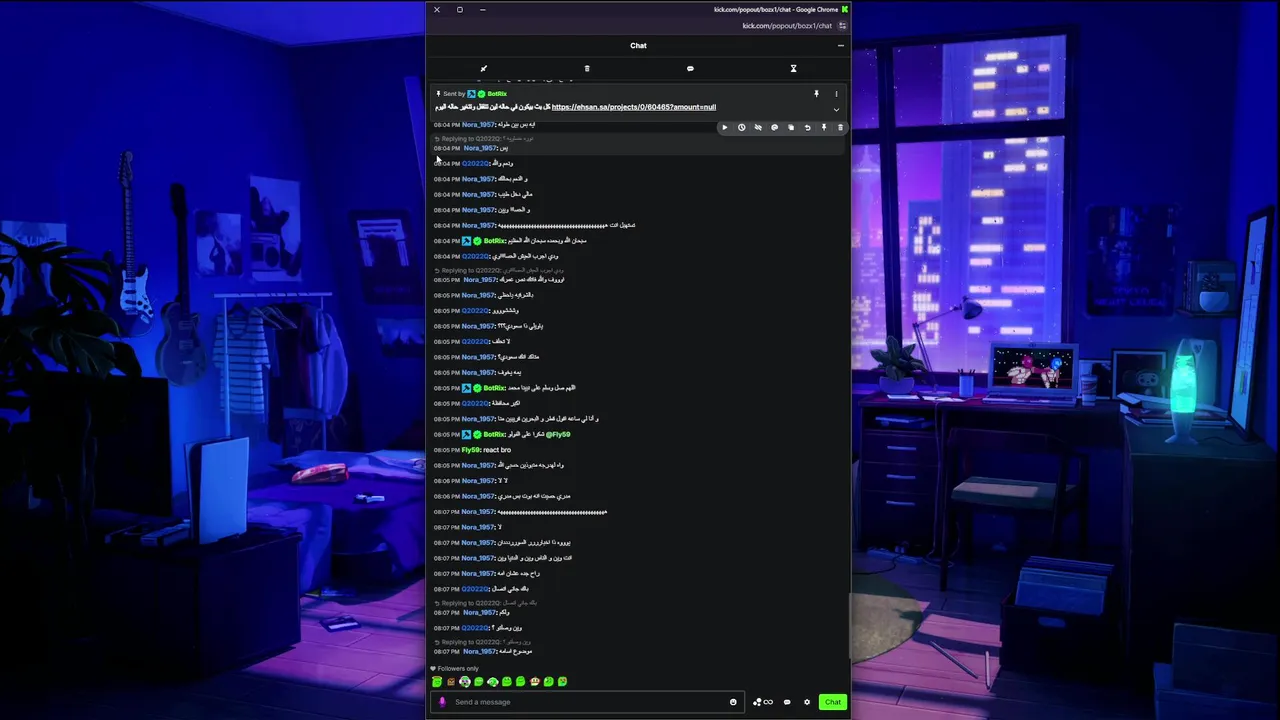Click the clock timeout icon in message actions
The width and height of the screenshot is (1280, 720).
click(741, 128)
